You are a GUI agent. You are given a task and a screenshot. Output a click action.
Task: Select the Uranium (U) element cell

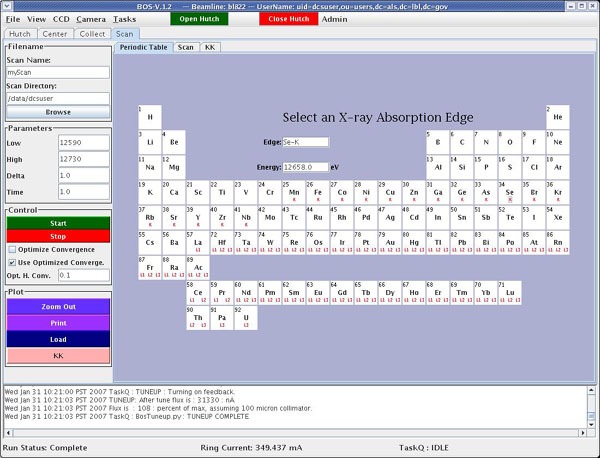pyautogui.click(x=247, y=317)
